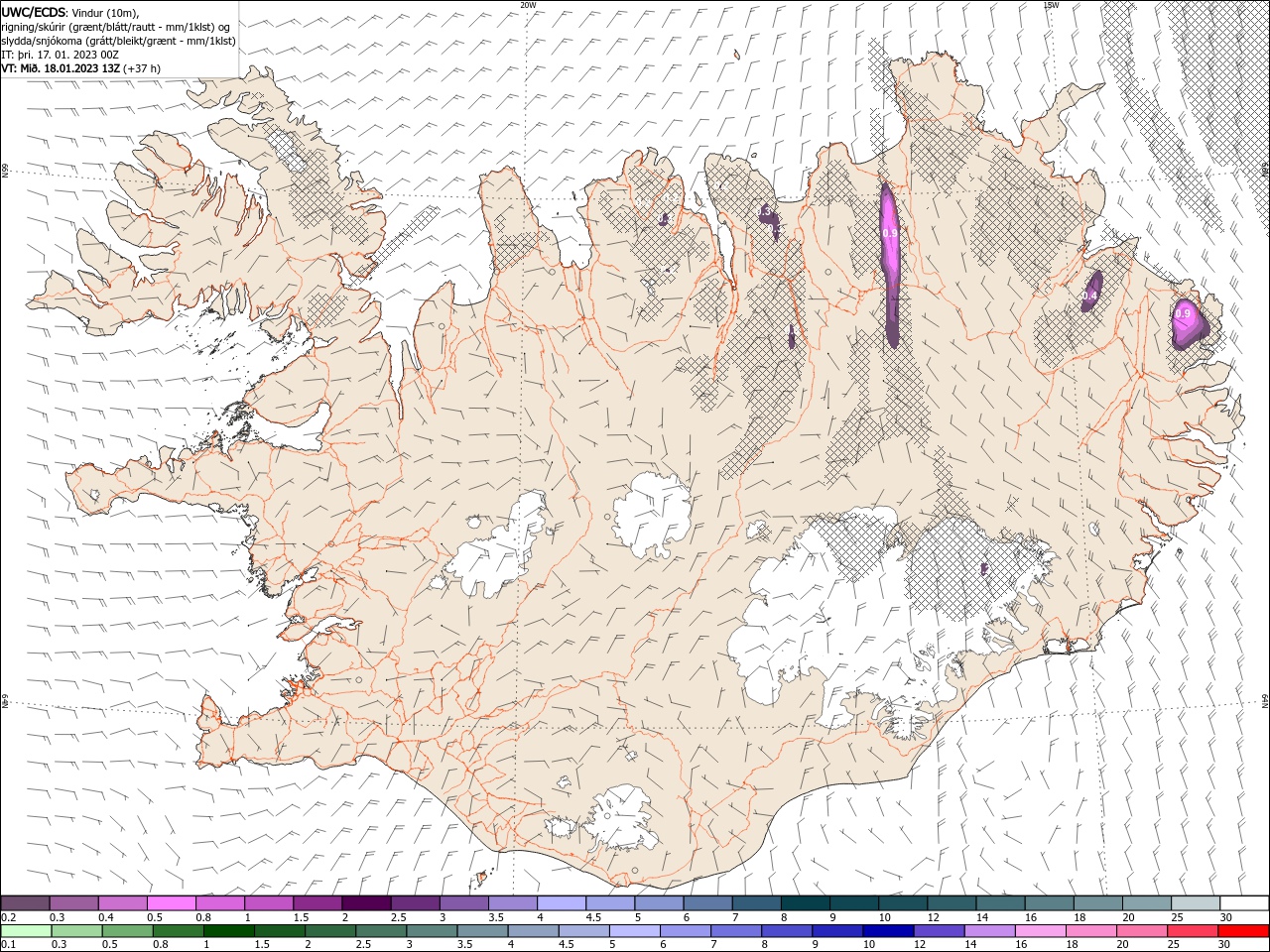Click the palest green rain swatch at 0.1

click(26, 931)
